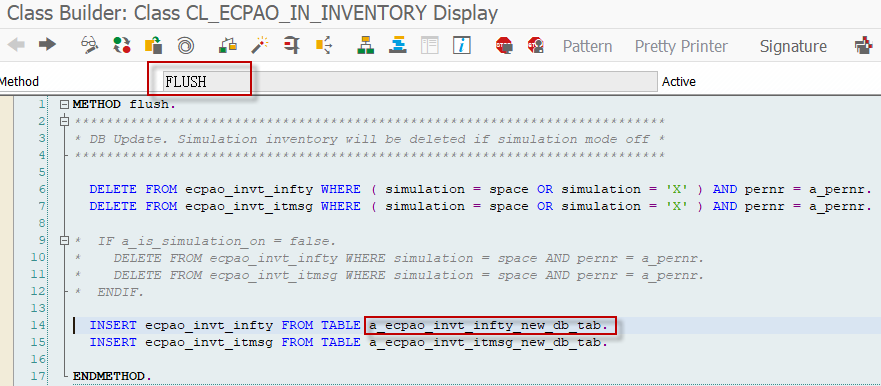
Task: Show the object hierarchy display icon
Action: pyautogui.click(x=366, y=45)
